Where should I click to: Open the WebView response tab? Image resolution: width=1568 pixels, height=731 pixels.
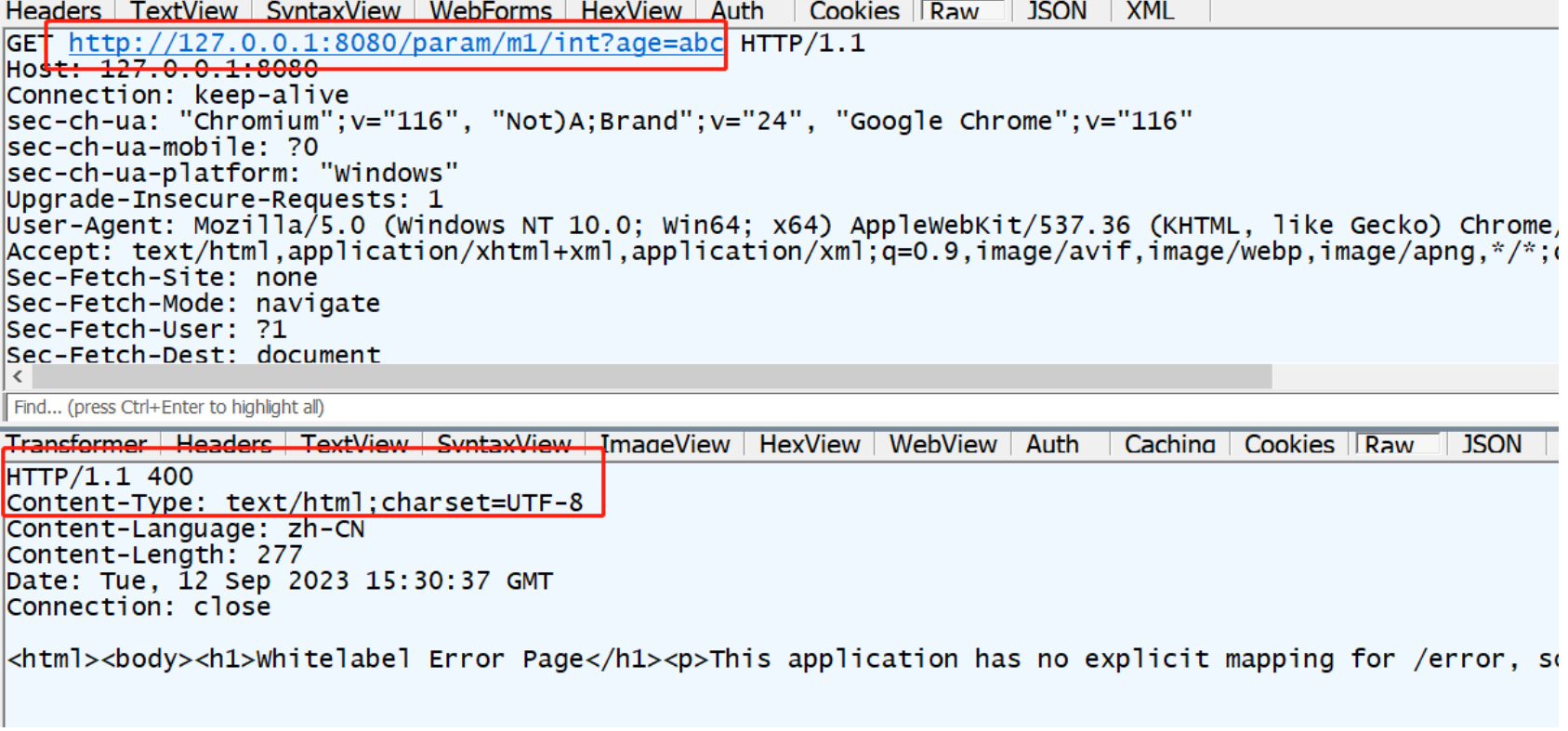click(x=942, y=445)
